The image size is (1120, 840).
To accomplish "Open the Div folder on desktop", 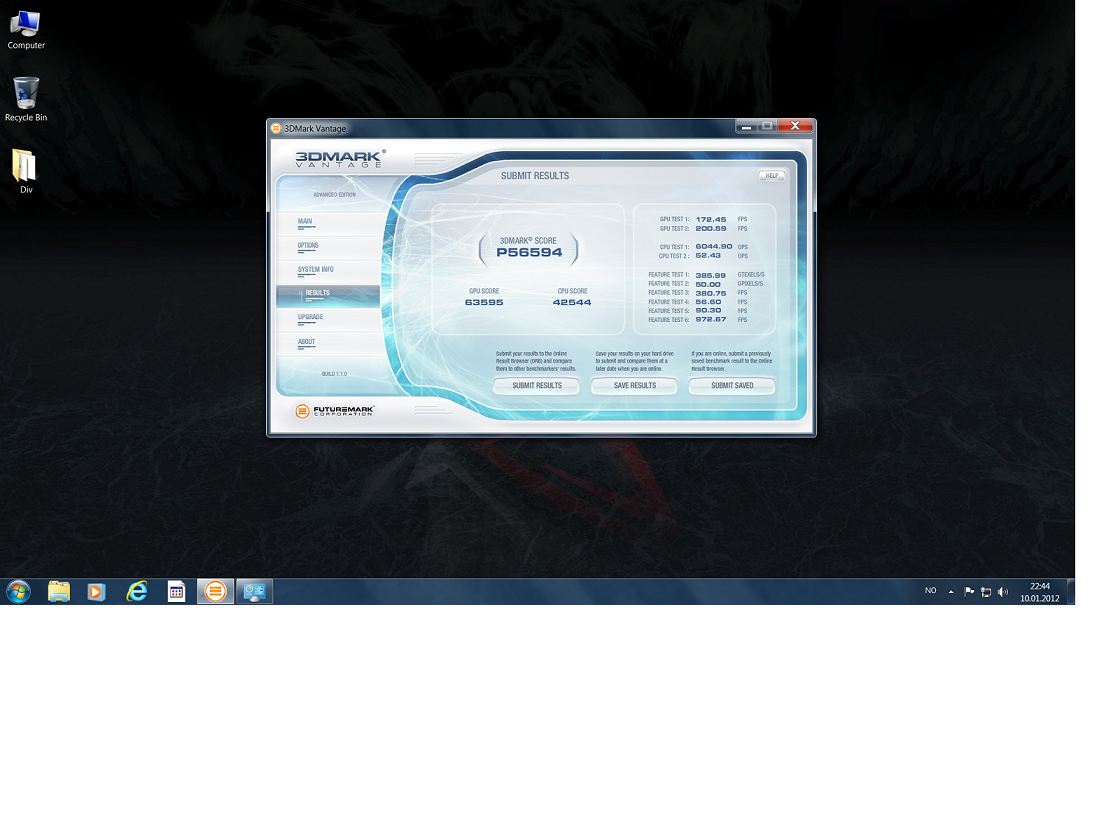I will (26, 171).
